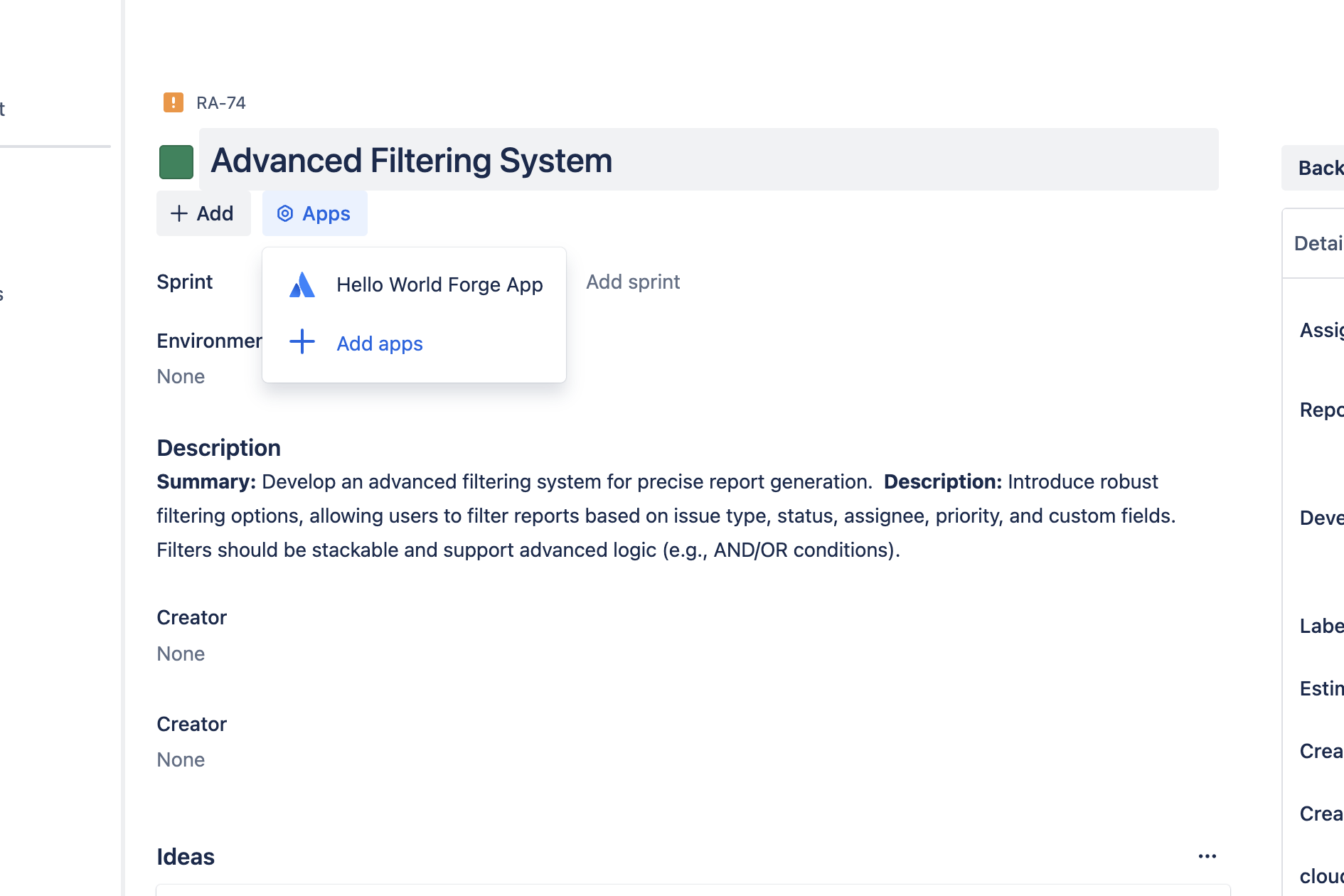Expand the Details panel header

point(1314,243)
